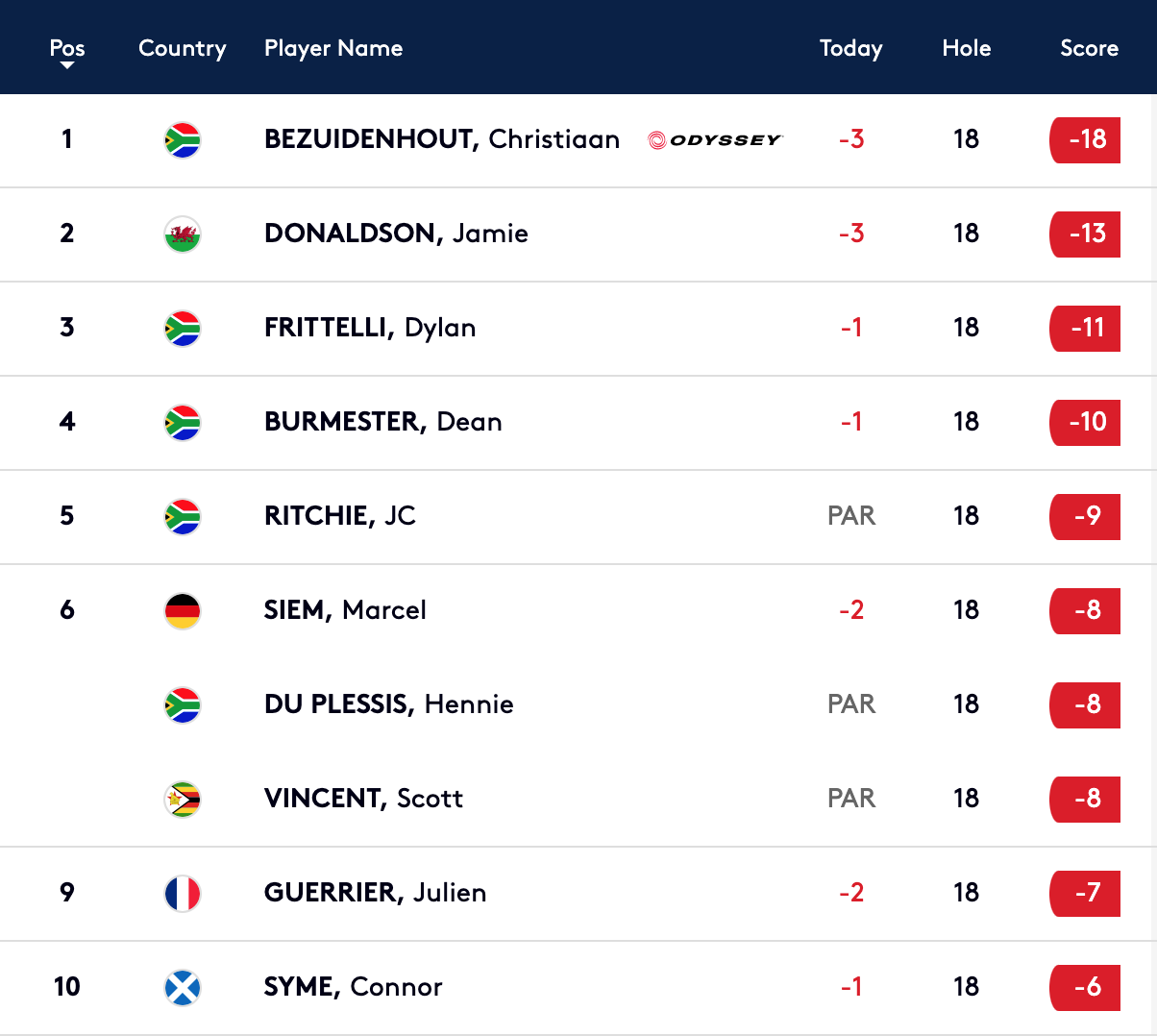Image resolution: width=1157 pixels, height=1036 pixels.
Task: Sort by the Today column header
Action: tap(851, 48)
